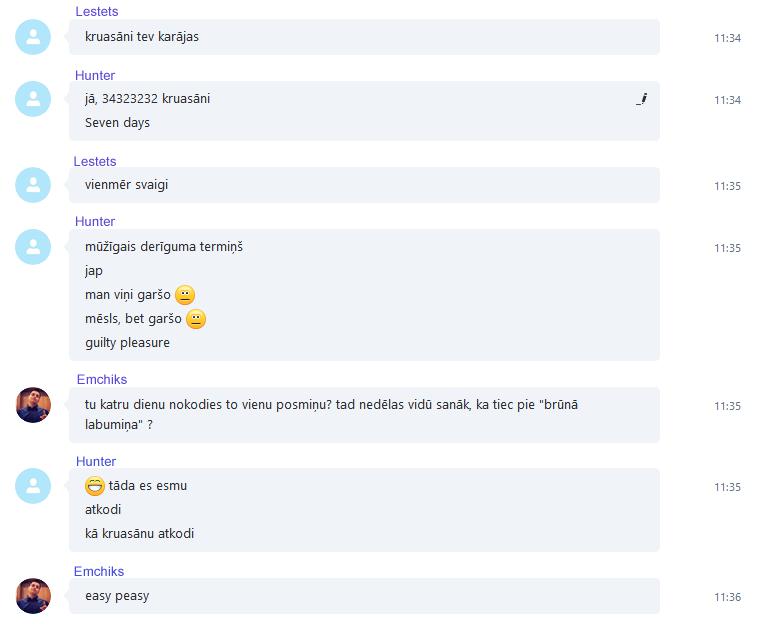The height and width of the screenshot is (642, 772).
Task: Click the Lestets name above 'kruasāni tev karājas'
Action: (x=96, y=11)
